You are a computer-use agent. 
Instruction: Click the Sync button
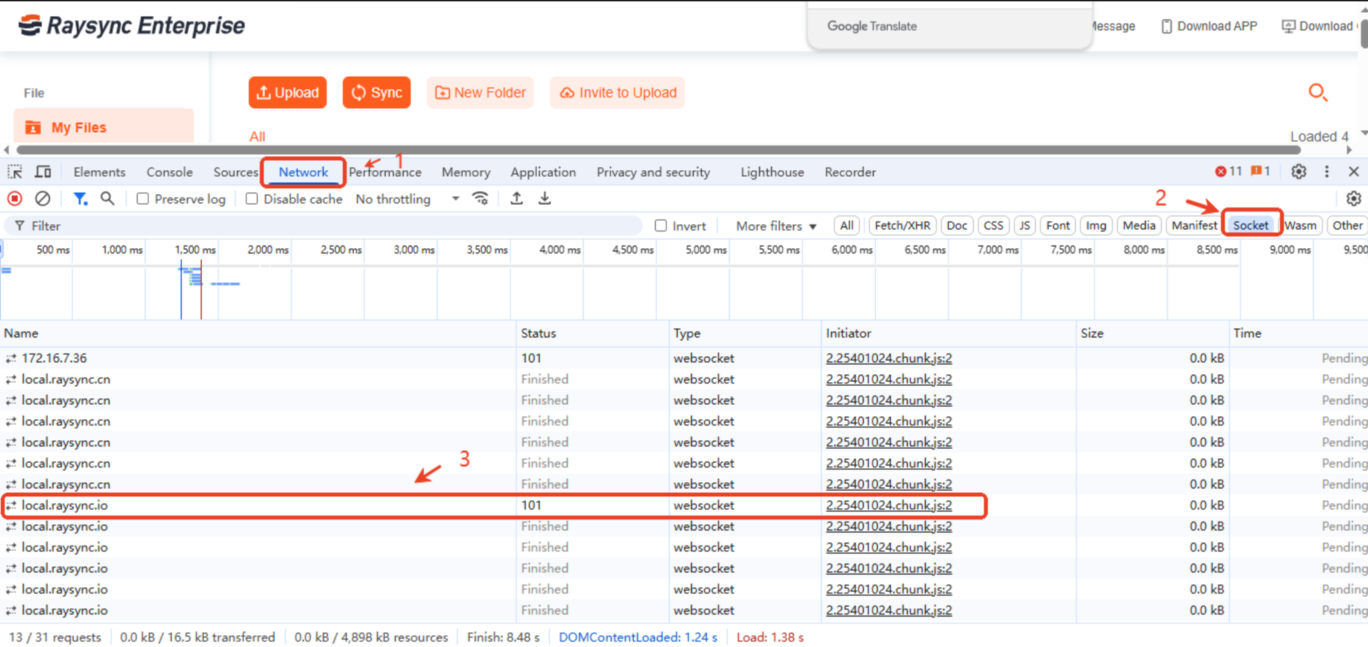tap(377, 93)
